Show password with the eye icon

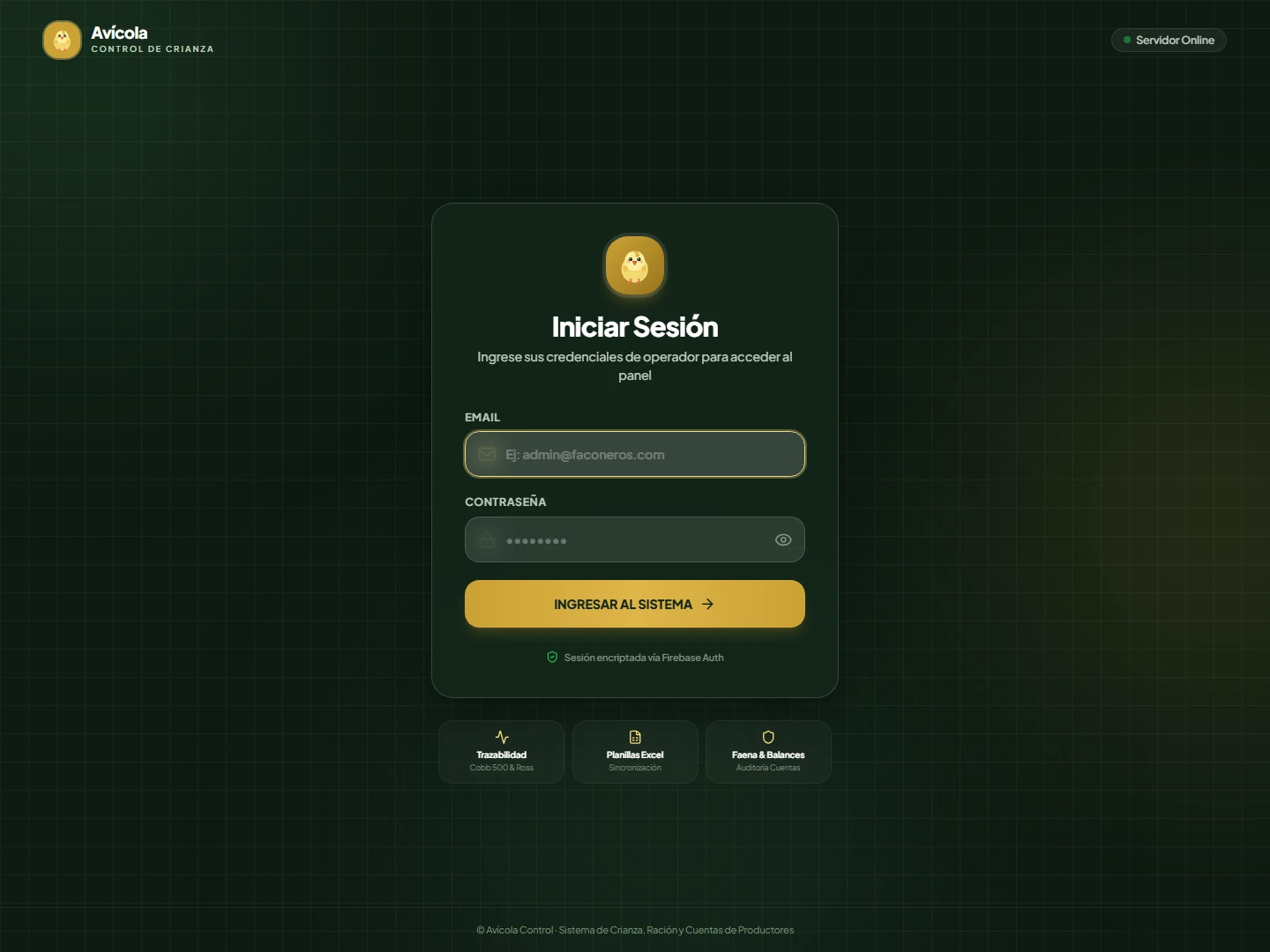click(783, 539)
